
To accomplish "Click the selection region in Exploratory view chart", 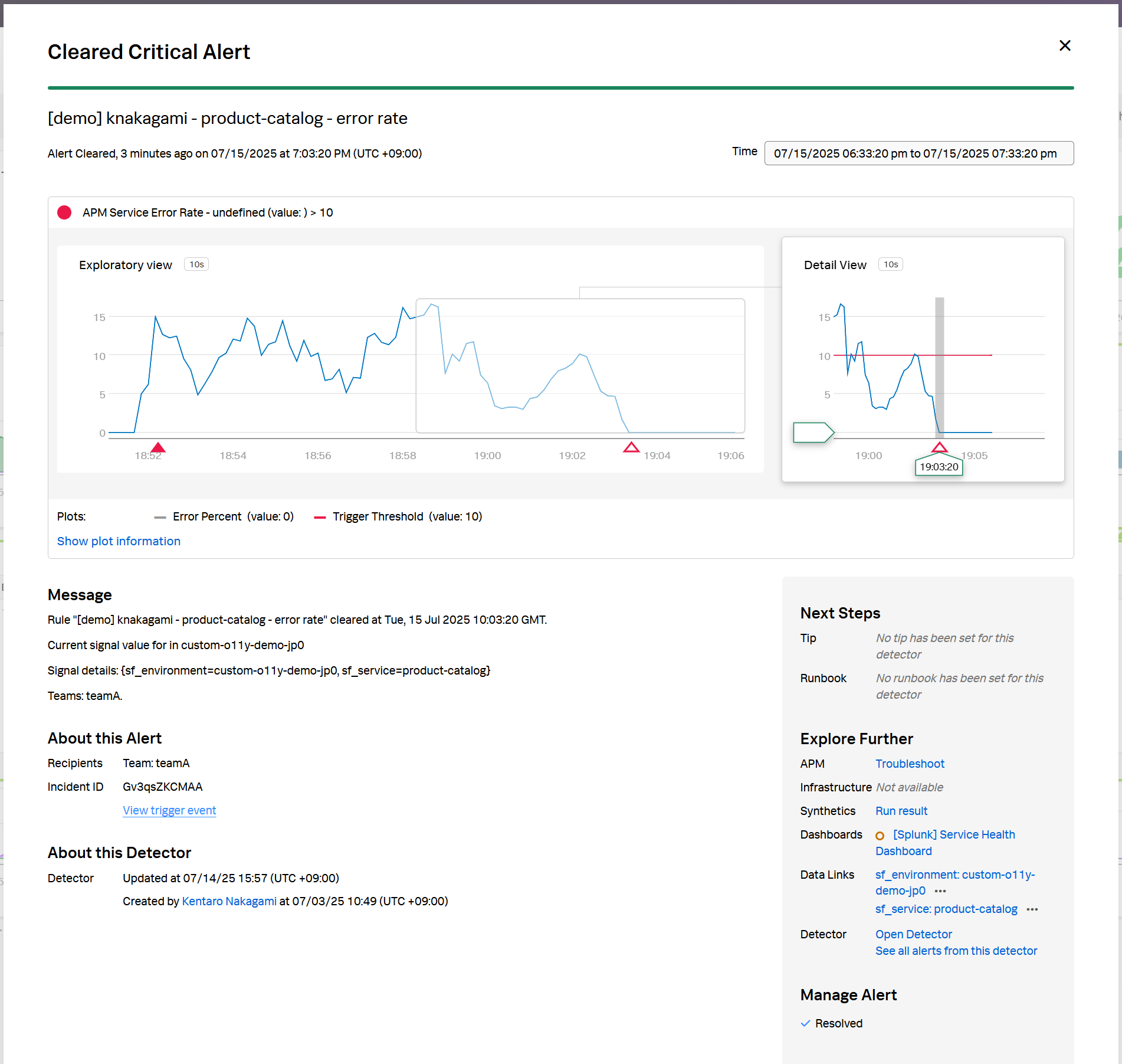I will coord(580,366).
